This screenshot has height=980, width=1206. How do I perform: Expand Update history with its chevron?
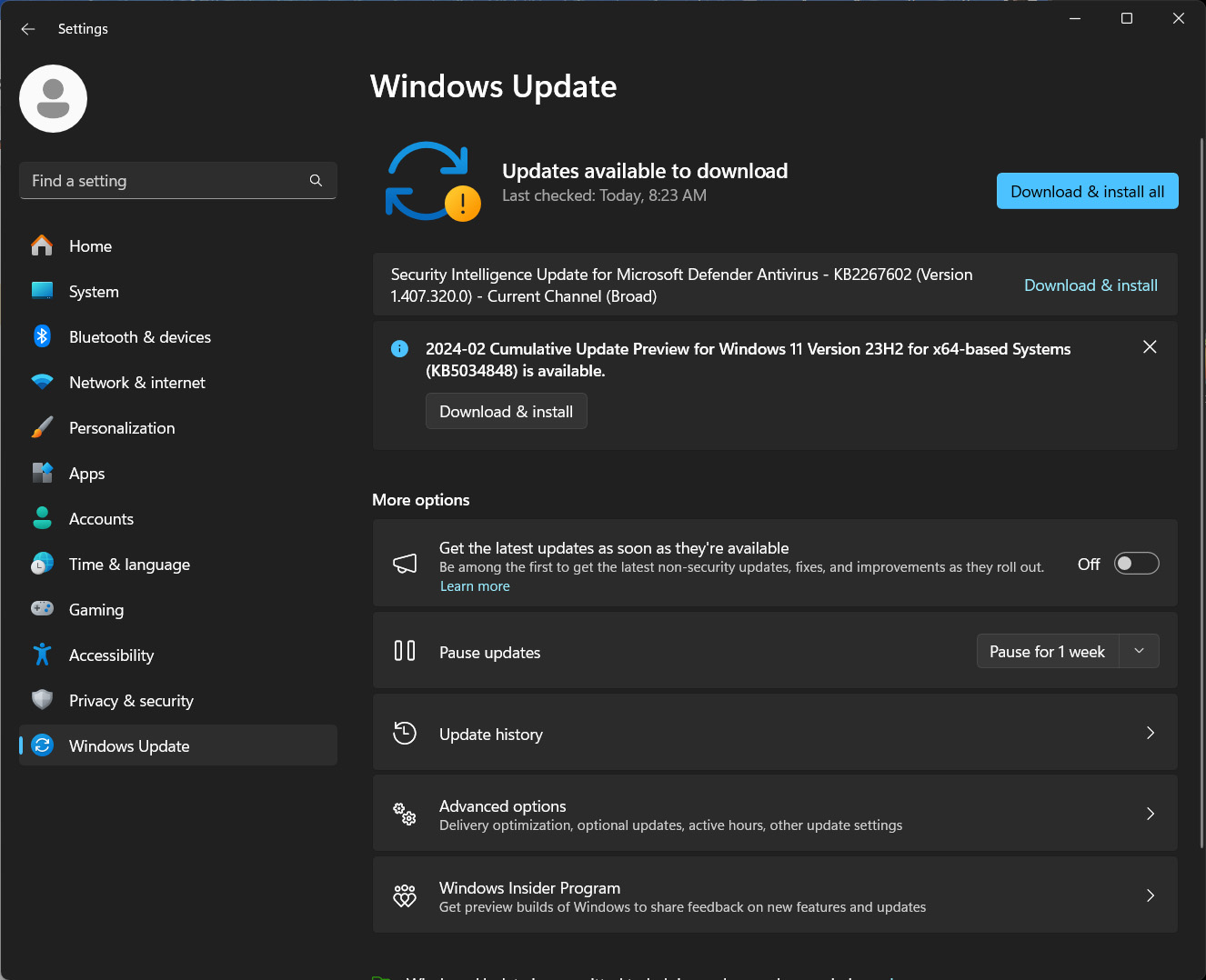coord(1150,733)
